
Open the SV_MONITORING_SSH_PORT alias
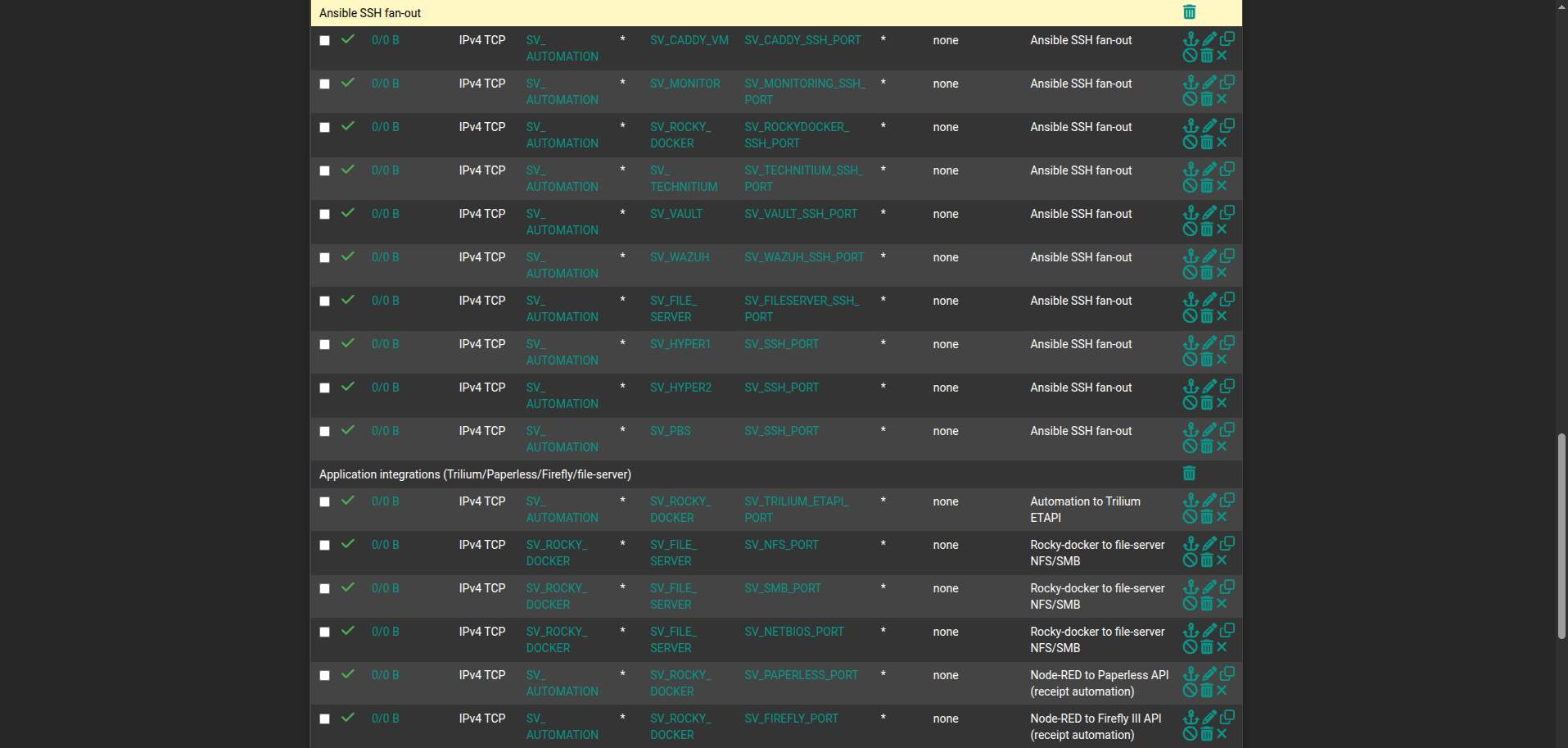(x=805, y=92)
